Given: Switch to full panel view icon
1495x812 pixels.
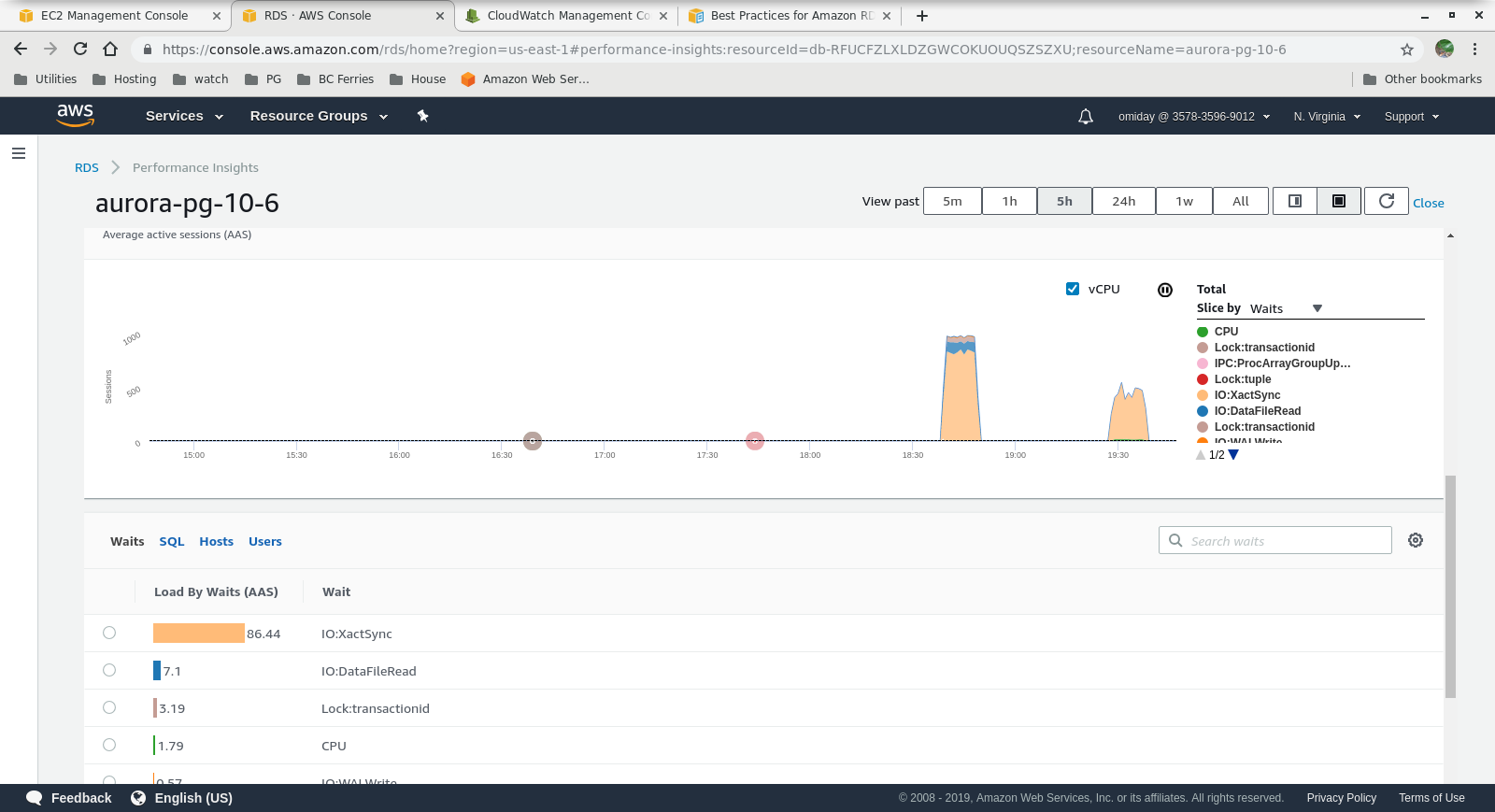Looking at the screenshot, I should (1339, 201).
